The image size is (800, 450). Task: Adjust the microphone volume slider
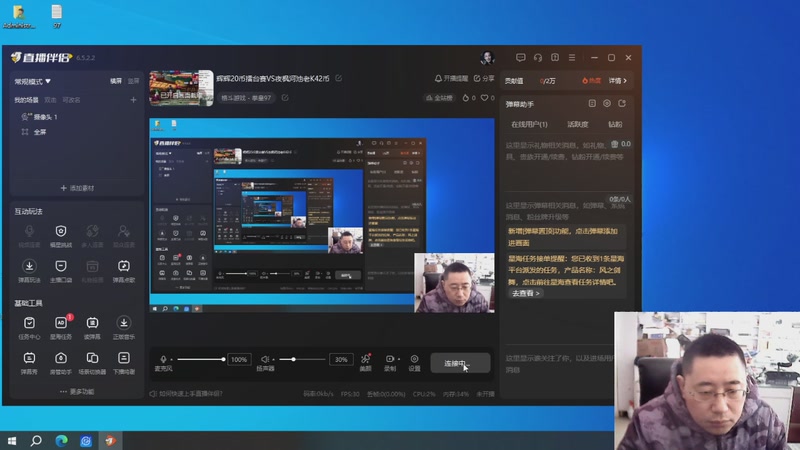click(x=201, y=360)
